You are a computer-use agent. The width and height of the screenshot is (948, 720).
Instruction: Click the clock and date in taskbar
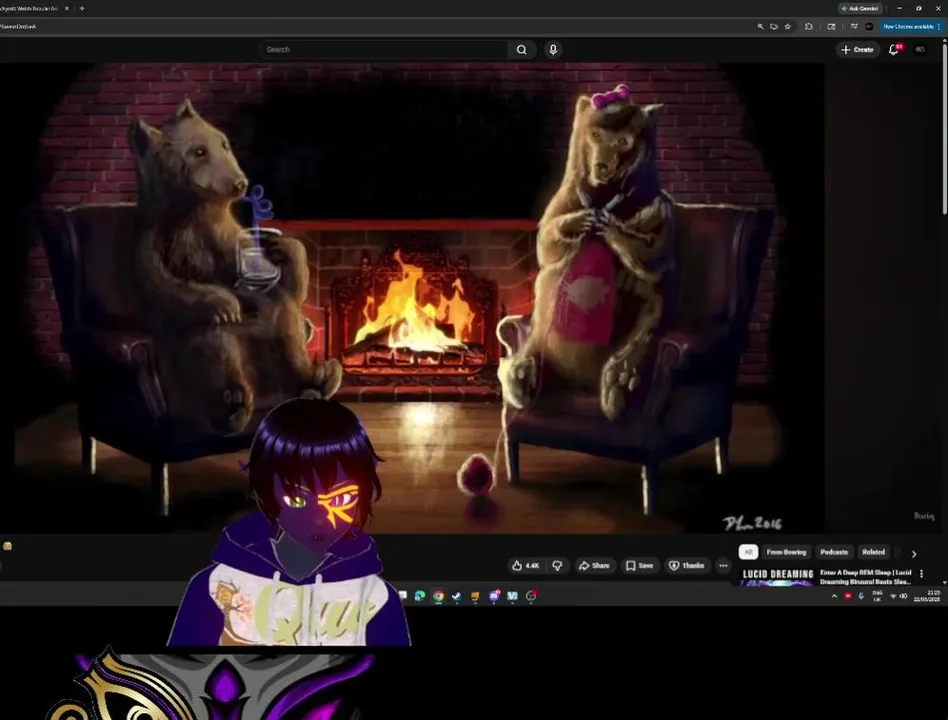927,596
